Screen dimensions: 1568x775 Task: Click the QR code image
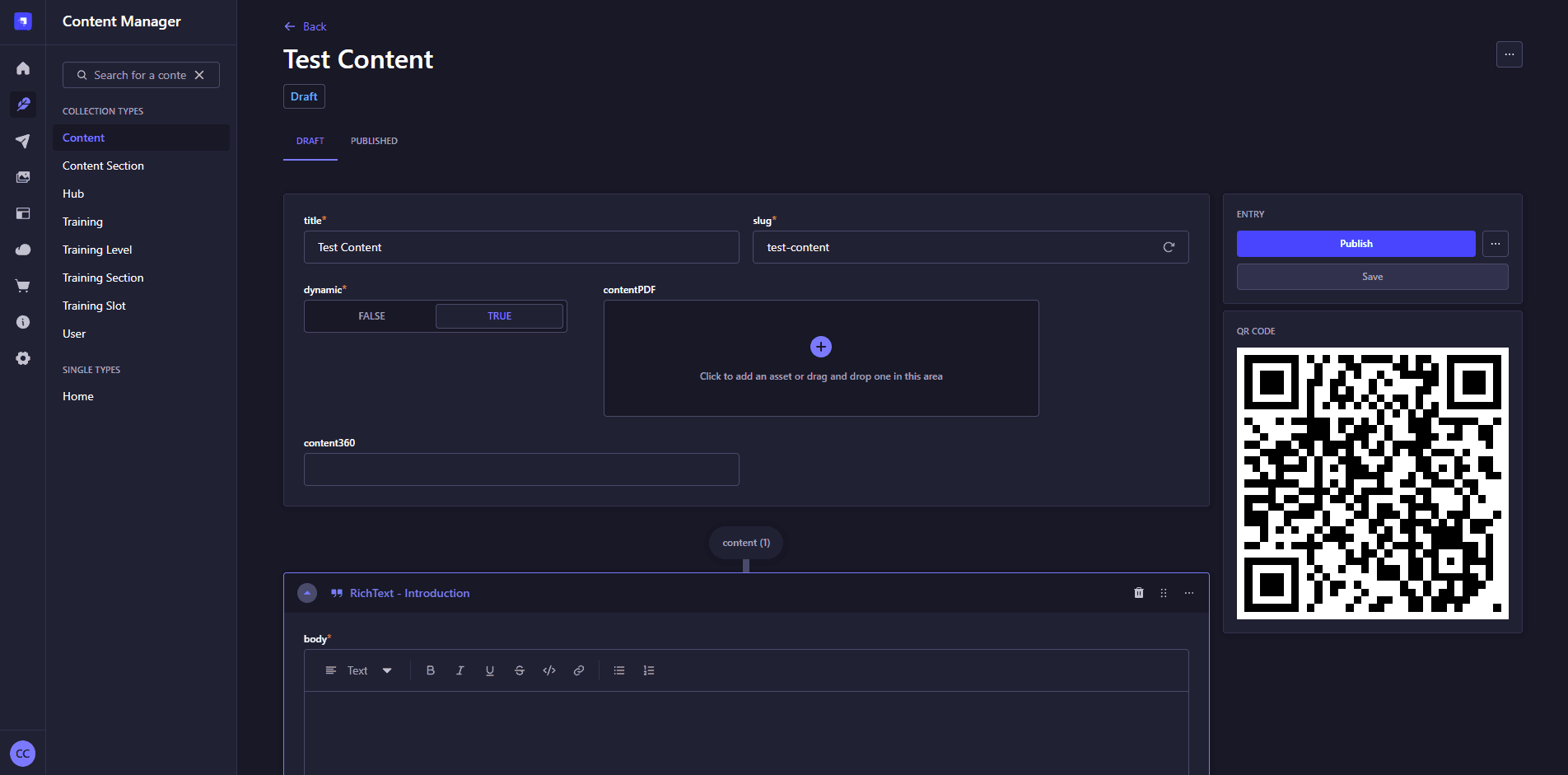tap(1372, 483)
